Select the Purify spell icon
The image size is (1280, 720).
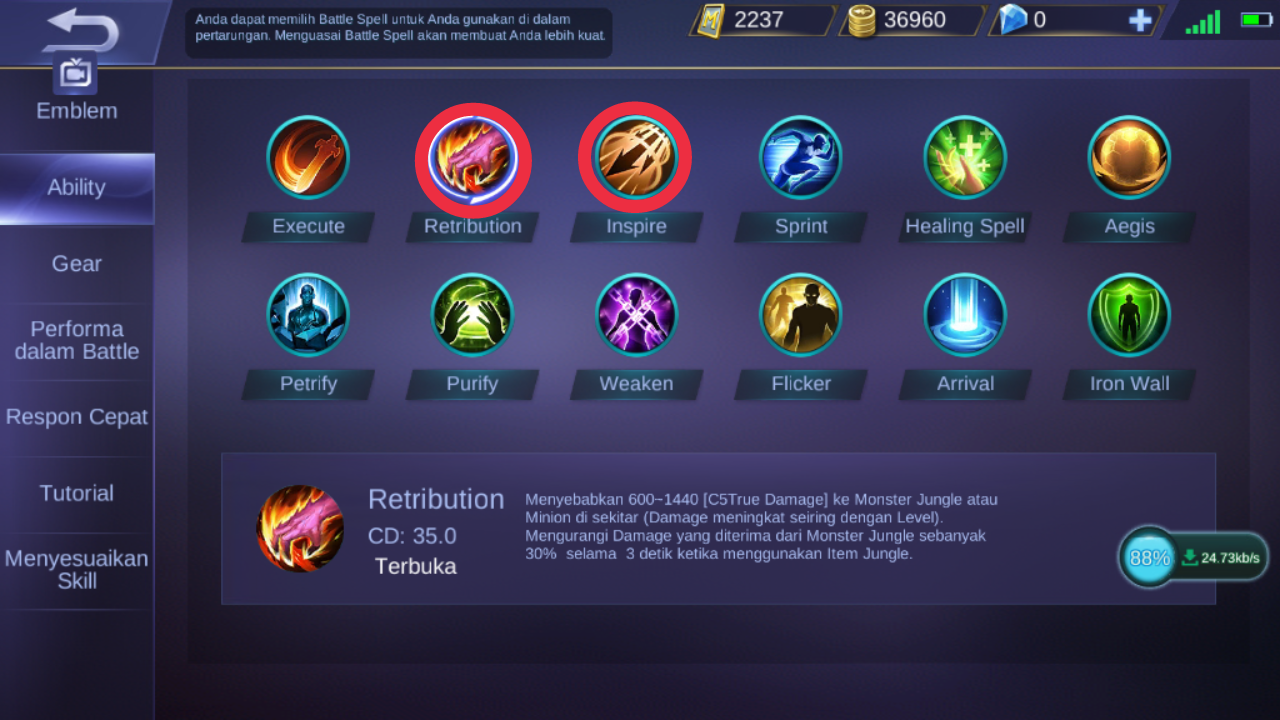click(x=472, y=315)
